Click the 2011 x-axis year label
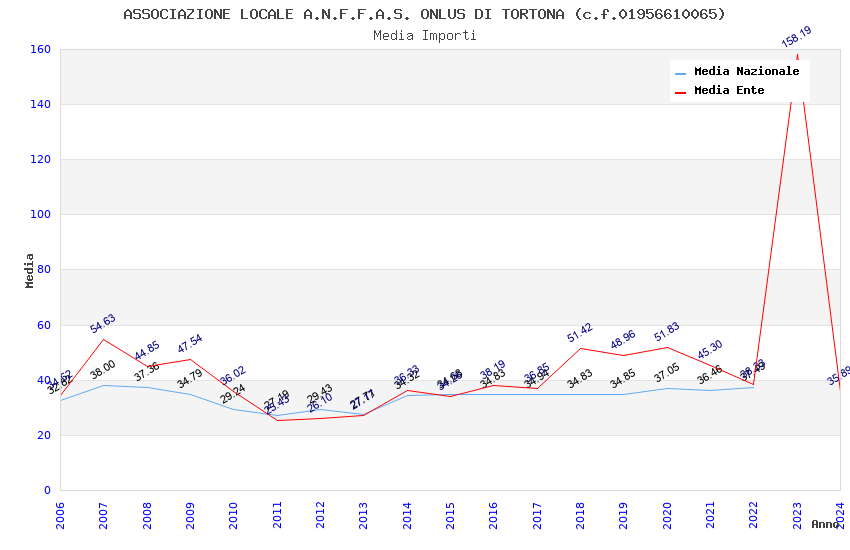The image size is (850, 550). pyautogui.click(x=277, y=515)
